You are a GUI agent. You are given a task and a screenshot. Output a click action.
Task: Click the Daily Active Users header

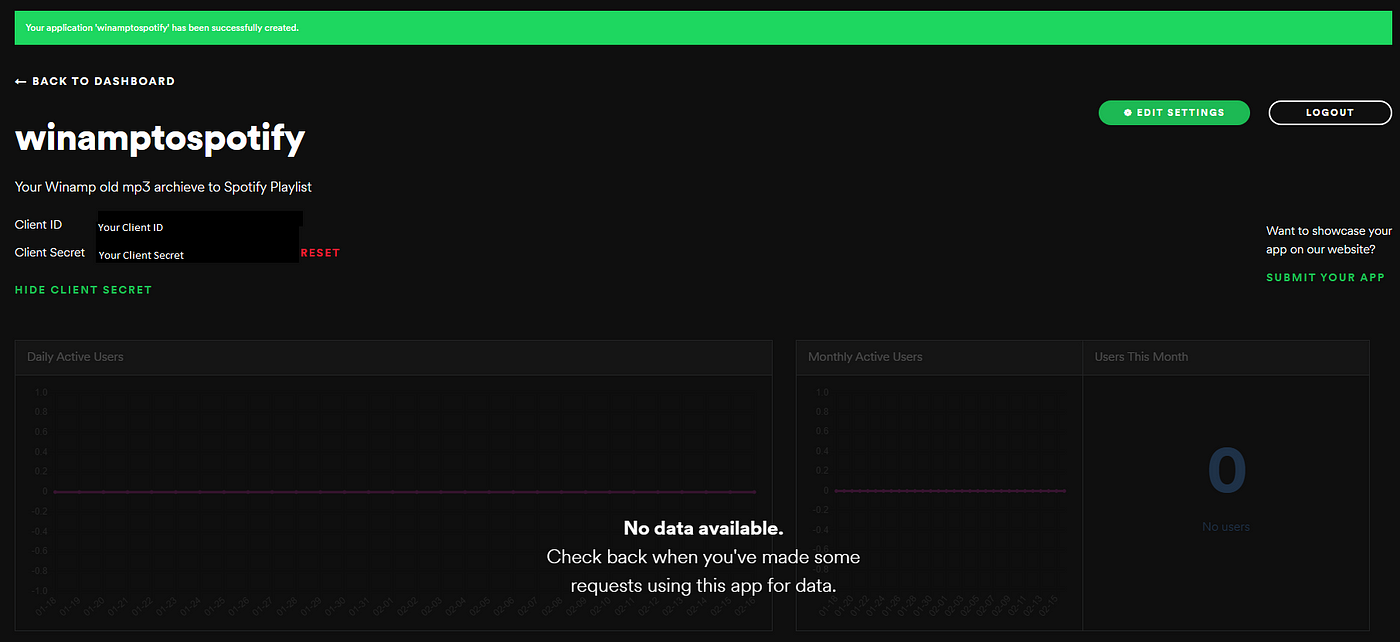click(76, 357)
